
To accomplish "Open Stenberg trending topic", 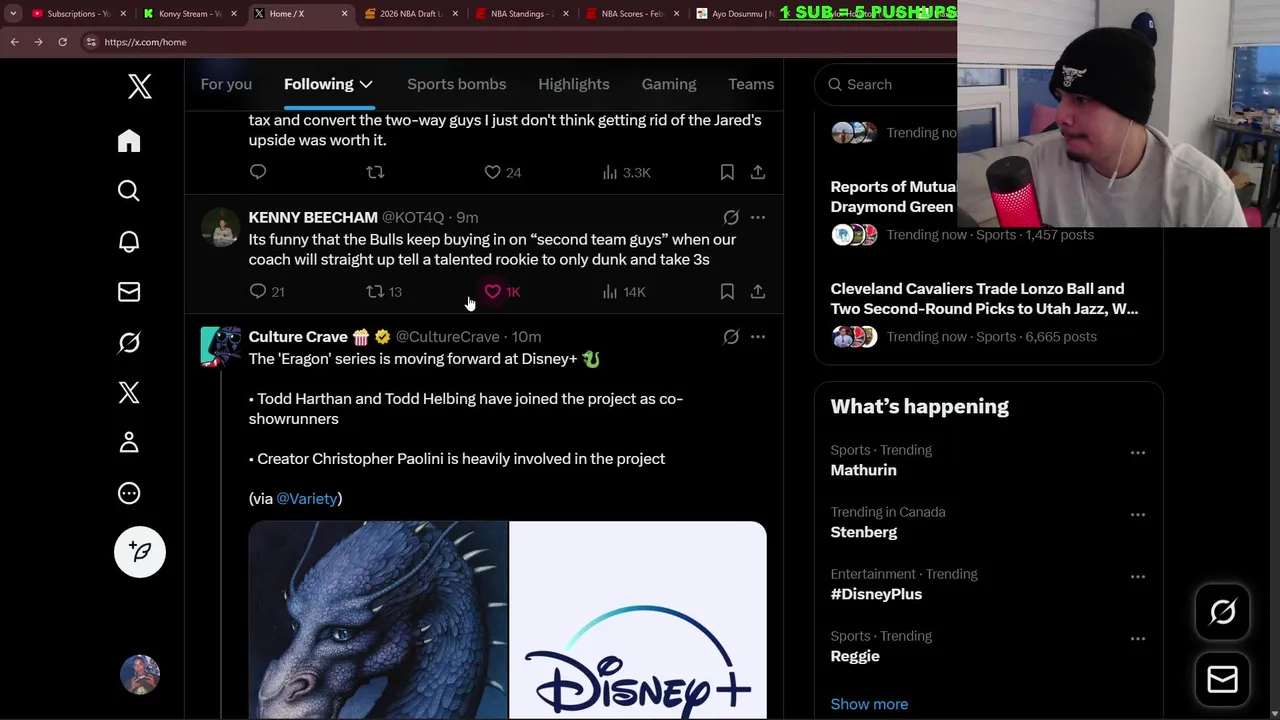I will (863, 532).
